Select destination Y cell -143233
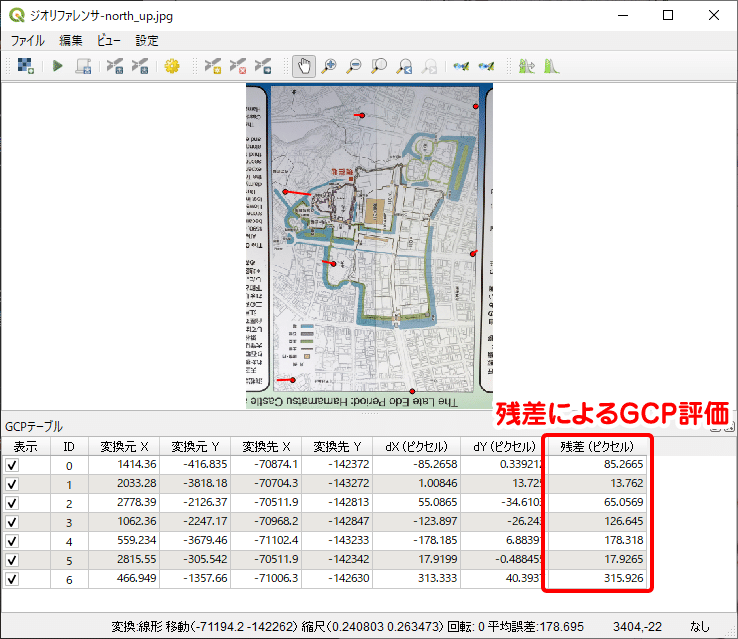The height and width of the screenshot is (639, 738). 337,540
